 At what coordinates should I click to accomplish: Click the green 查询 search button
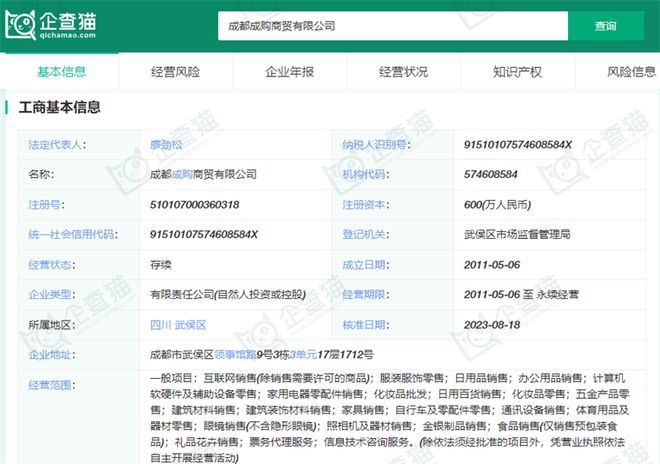coord(605,26)
